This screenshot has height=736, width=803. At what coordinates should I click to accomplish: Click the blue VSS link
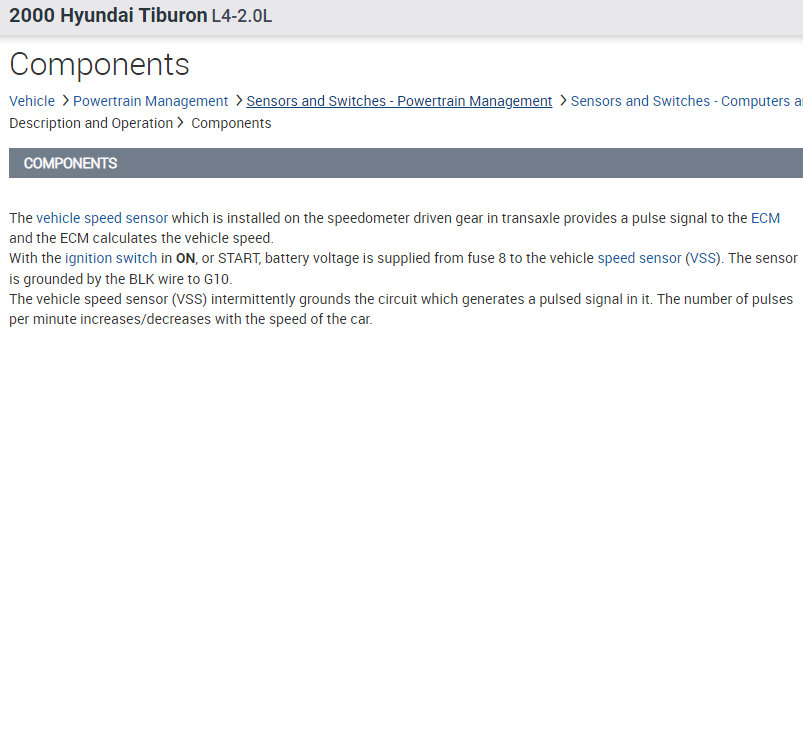pos(703,258)
